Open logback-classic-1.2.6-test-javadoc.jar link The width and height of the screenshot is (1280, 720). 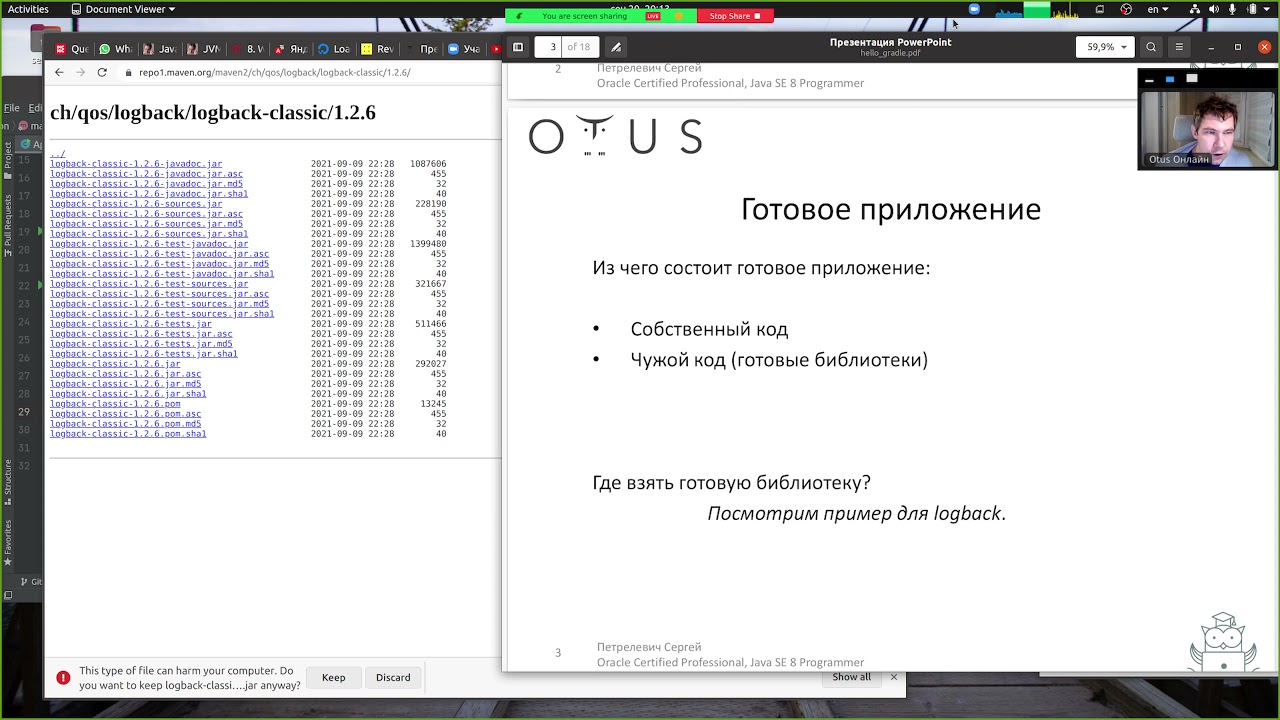point(149,244)
